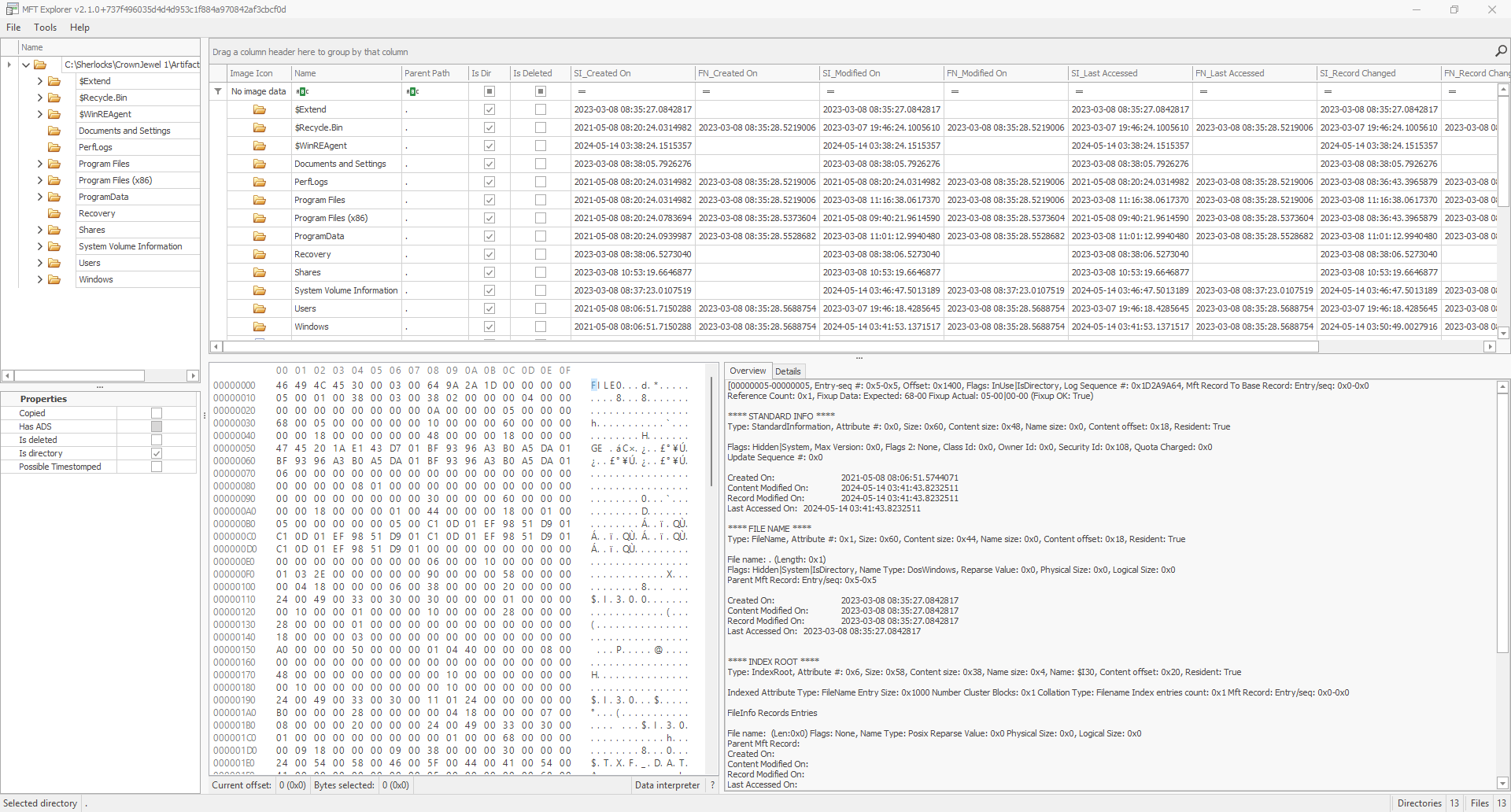Expand the Users tree node

click(40, 263)
